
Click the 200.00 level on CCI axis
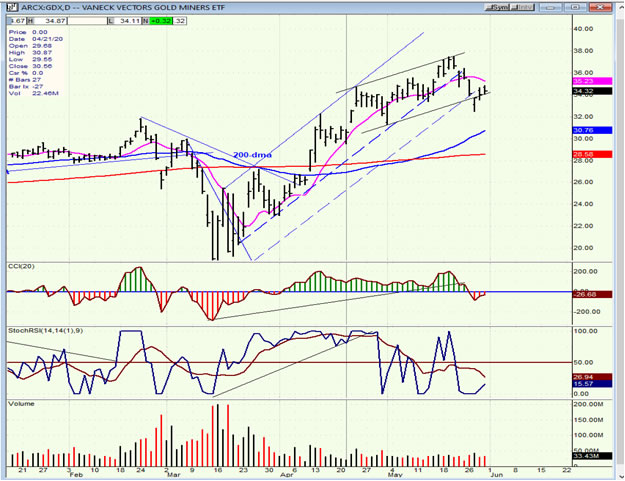(586, 271)
